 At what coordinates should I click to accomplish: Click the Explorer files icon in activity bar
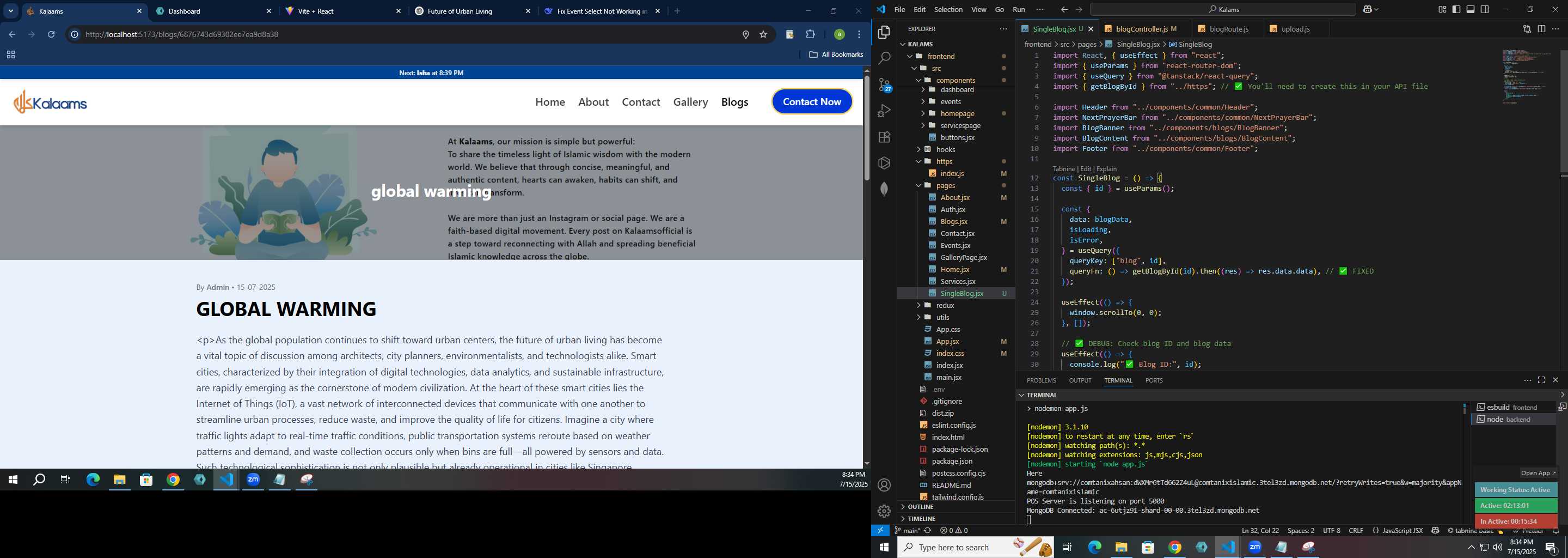pos(884,32)
